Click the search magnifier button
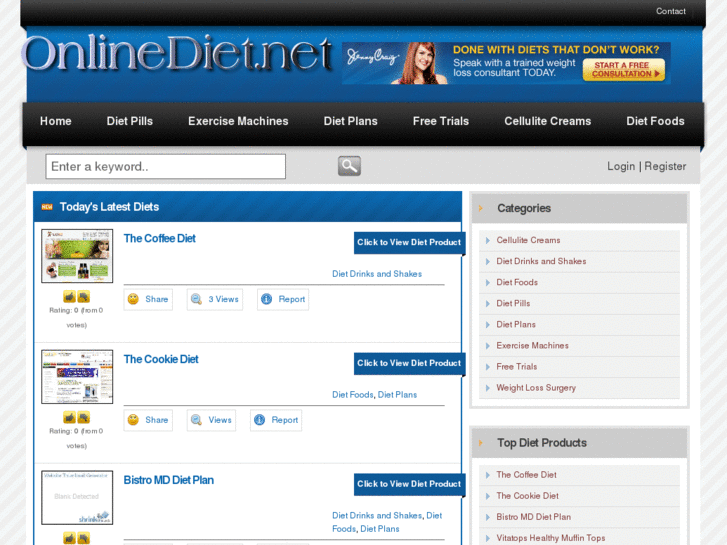The image size is (727, 545). coord(349,166)
